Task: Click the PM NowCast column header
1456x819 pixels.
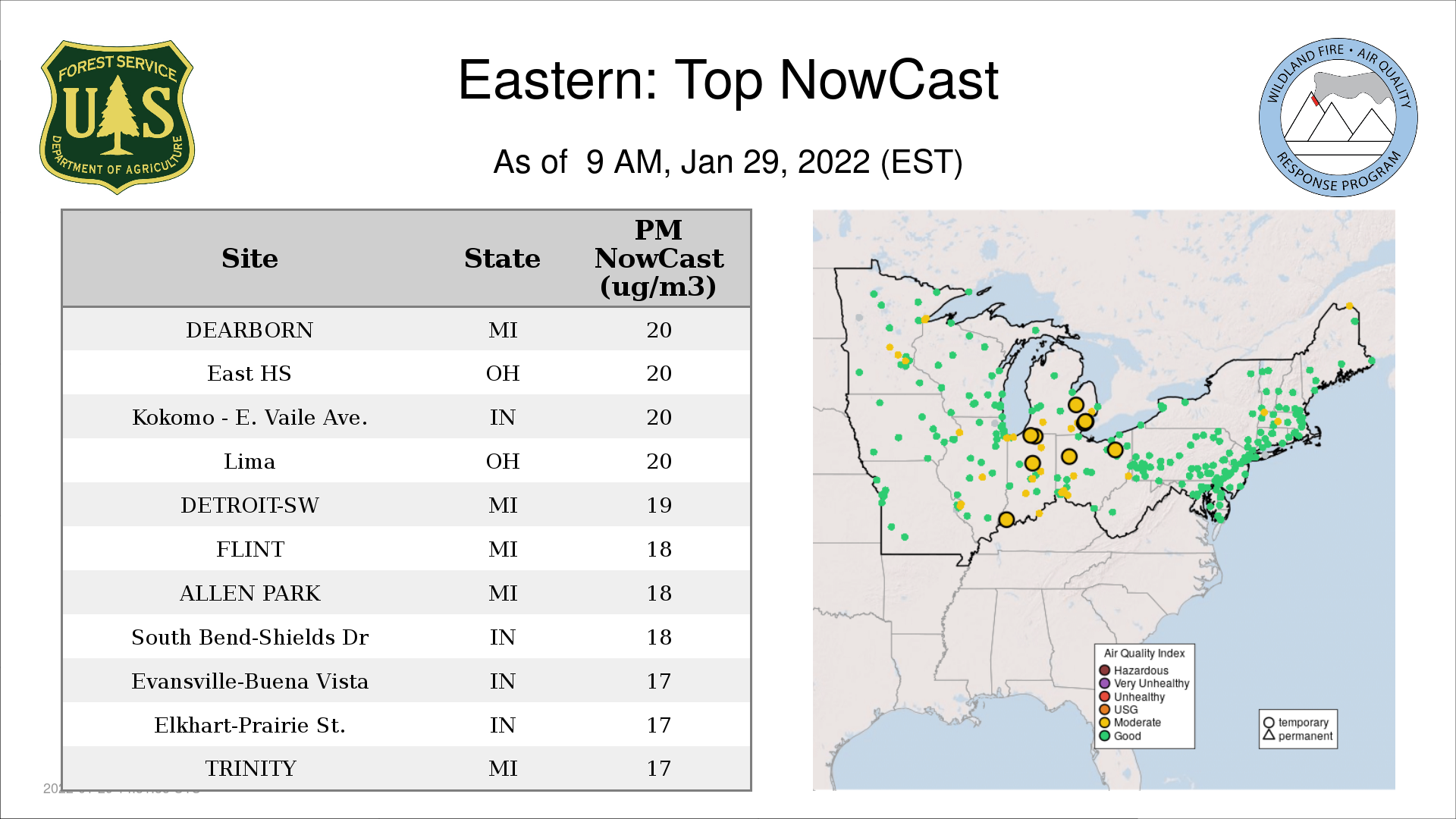Action: coord(658,259)
